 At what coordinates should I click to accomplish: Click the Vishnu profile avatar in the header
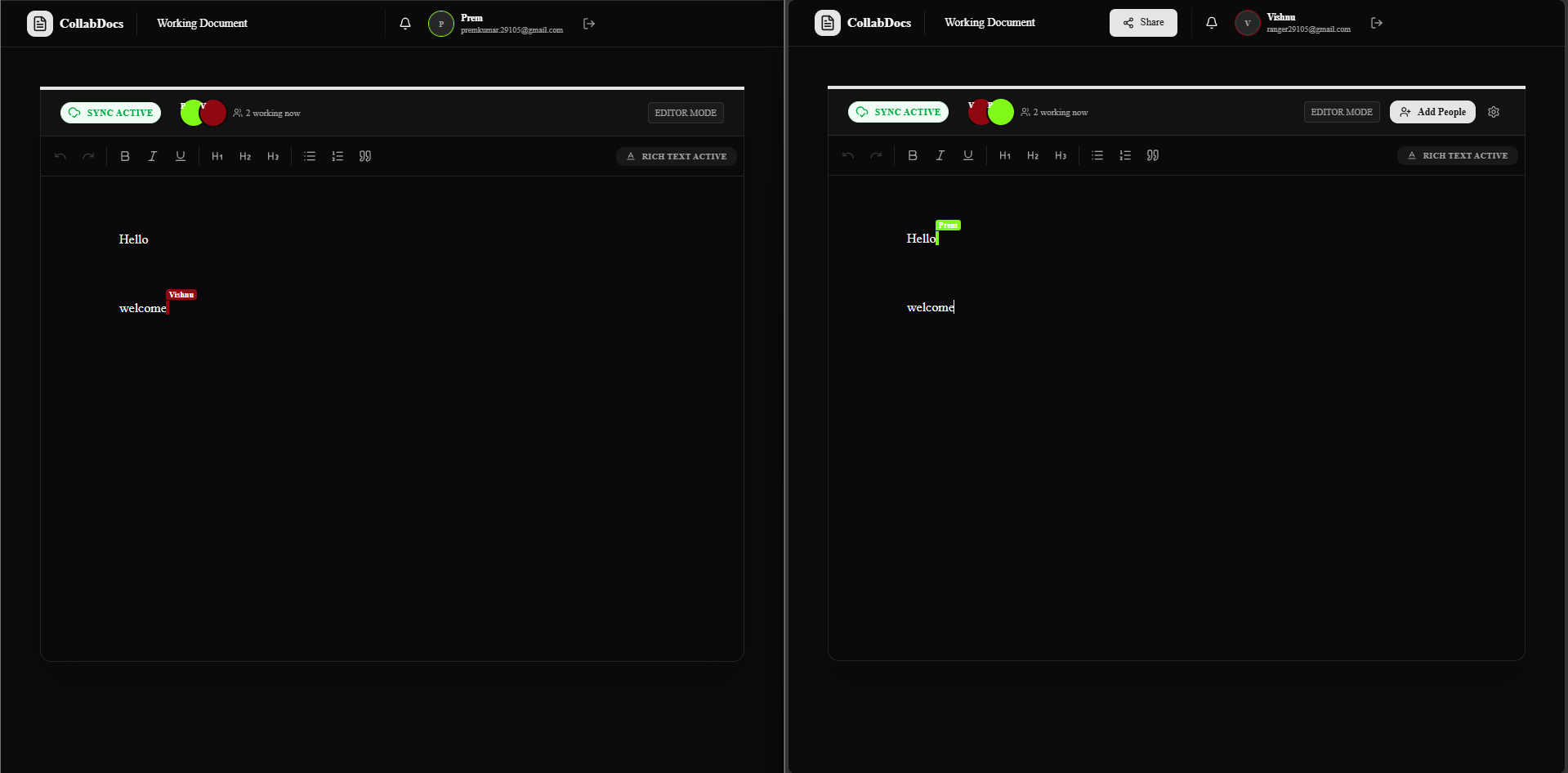pos(1248,23)
